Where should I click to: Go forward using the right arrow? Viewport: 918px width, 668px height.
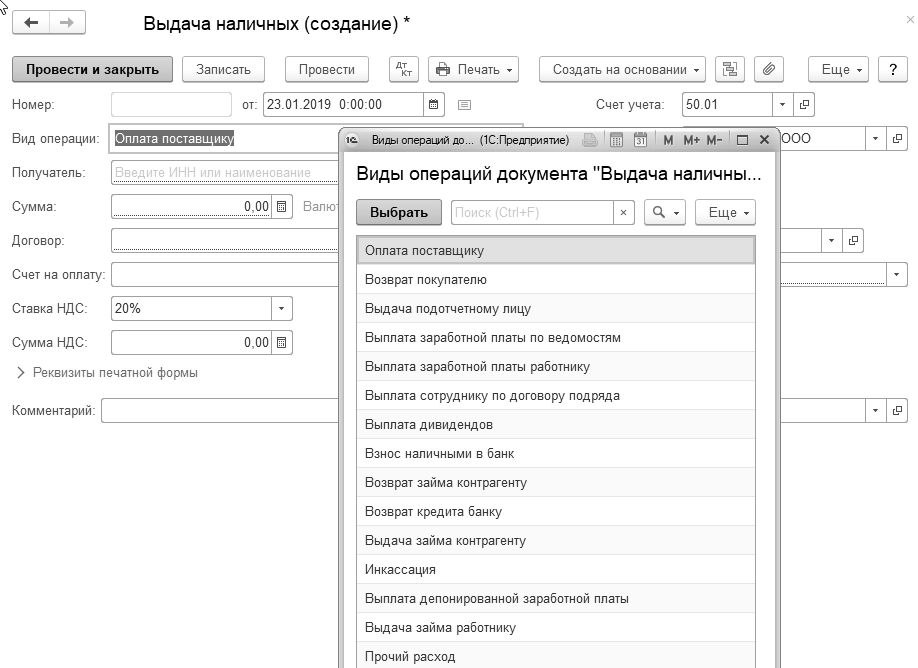pos(67,23)
